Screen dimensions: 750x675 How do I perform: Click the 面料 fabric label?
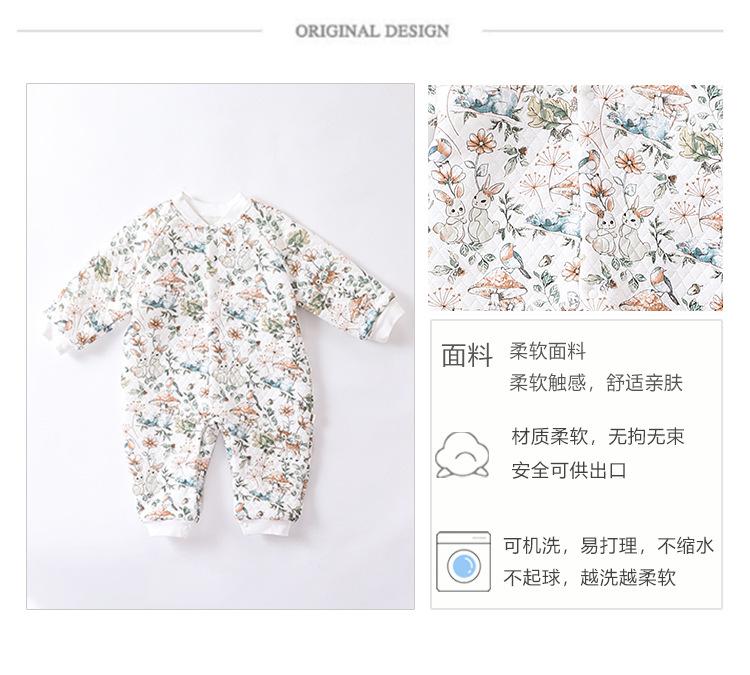pos(466,355)
